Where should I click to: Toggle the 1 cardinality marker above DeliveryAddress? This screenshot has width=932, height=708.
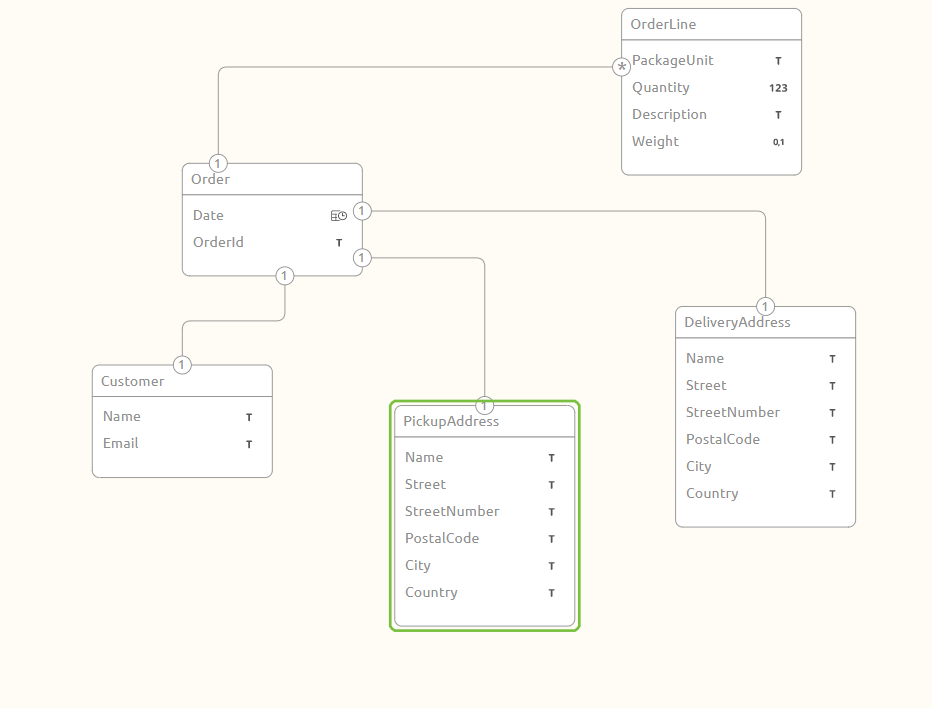(765, 306)
